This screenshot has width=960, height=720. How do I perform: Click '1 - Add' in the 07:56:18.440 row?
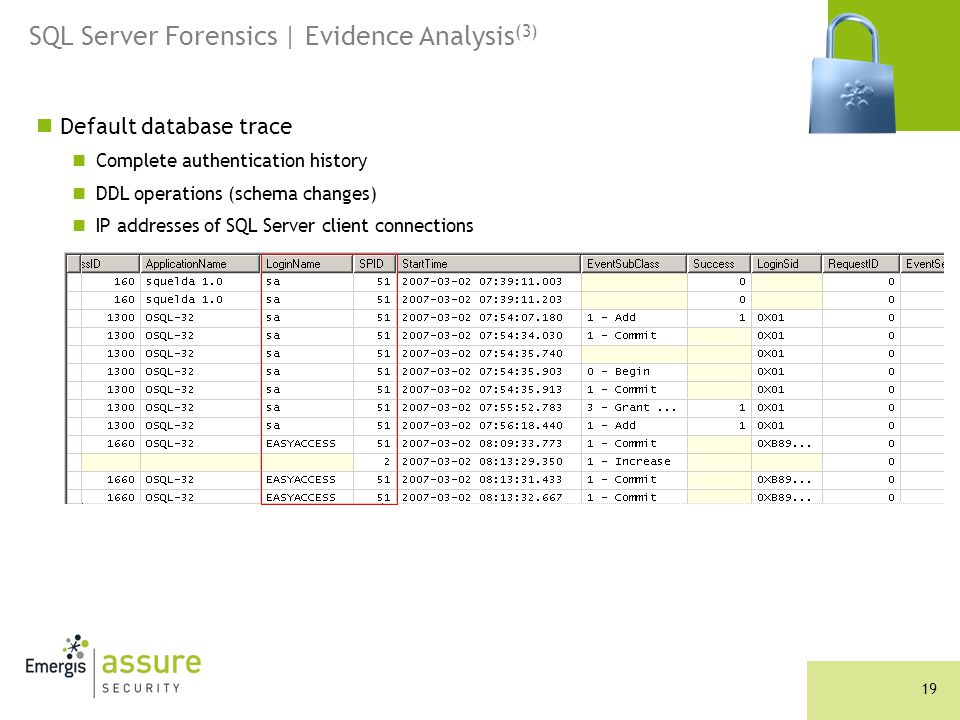point(634,426)
